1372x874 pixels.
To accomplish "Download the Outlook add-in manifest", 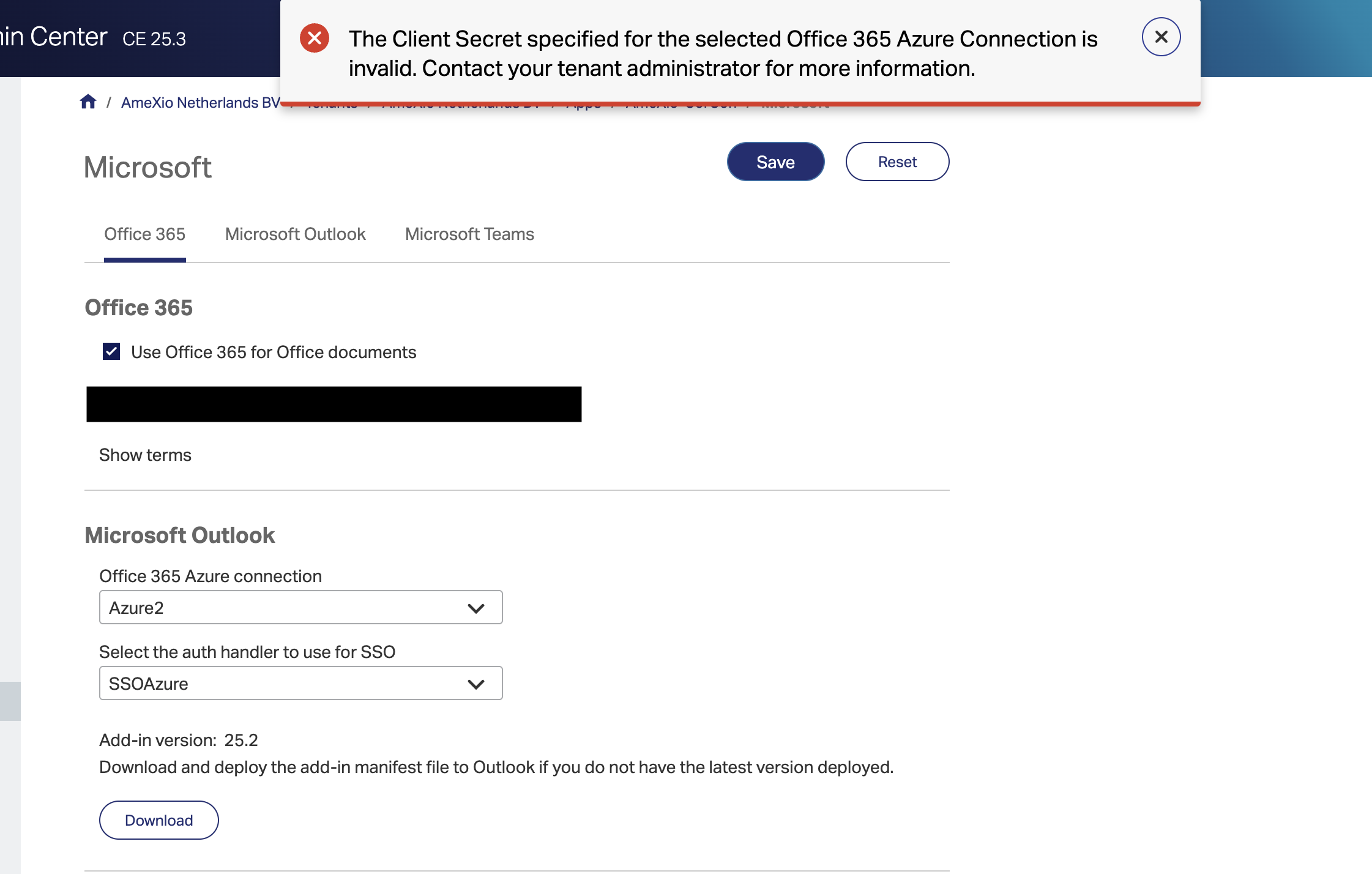I will click(x=158, y=820).
